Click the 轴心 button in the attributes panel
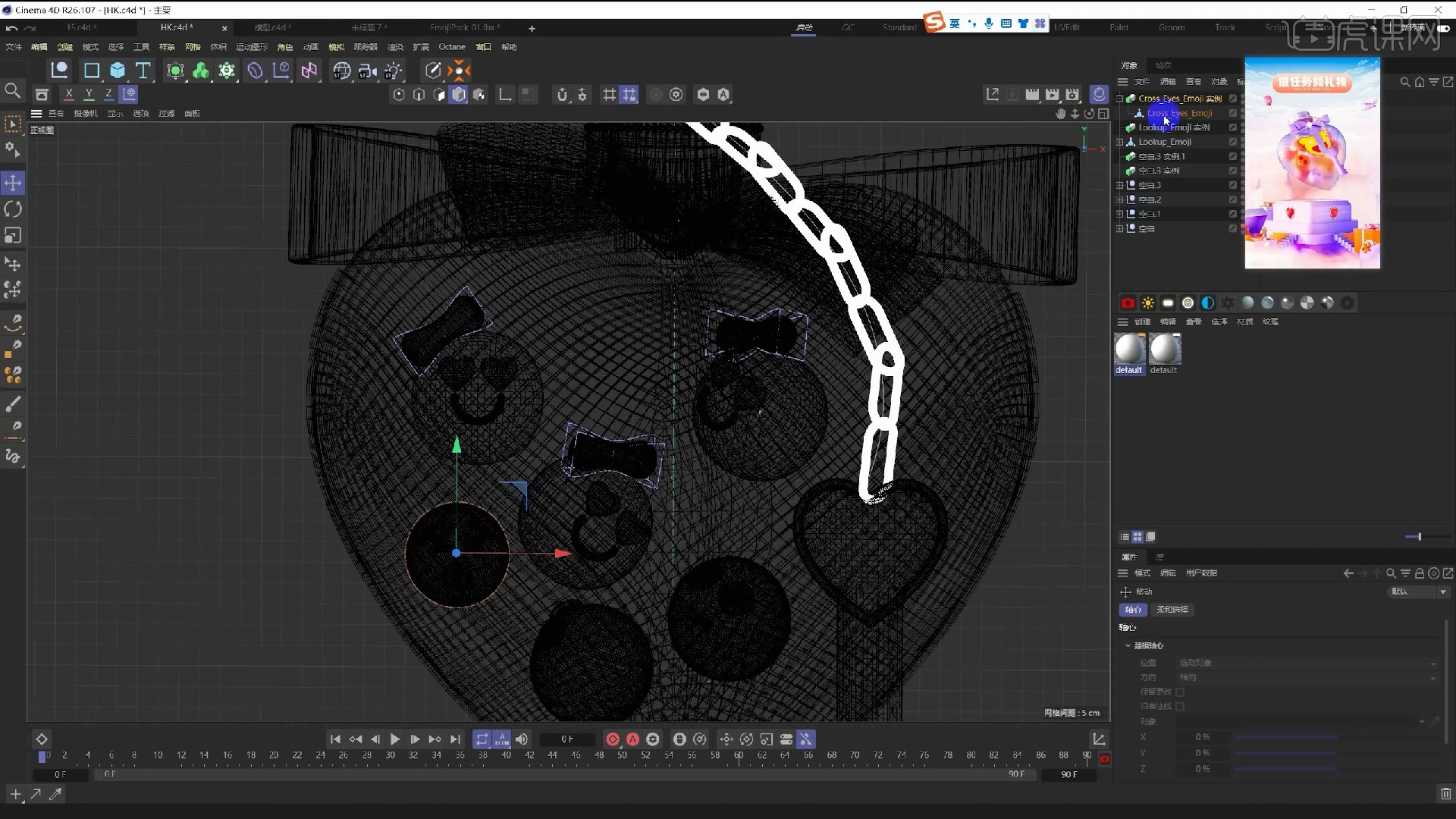This screenshot has width=1456, height=819. pos(1134,609)
